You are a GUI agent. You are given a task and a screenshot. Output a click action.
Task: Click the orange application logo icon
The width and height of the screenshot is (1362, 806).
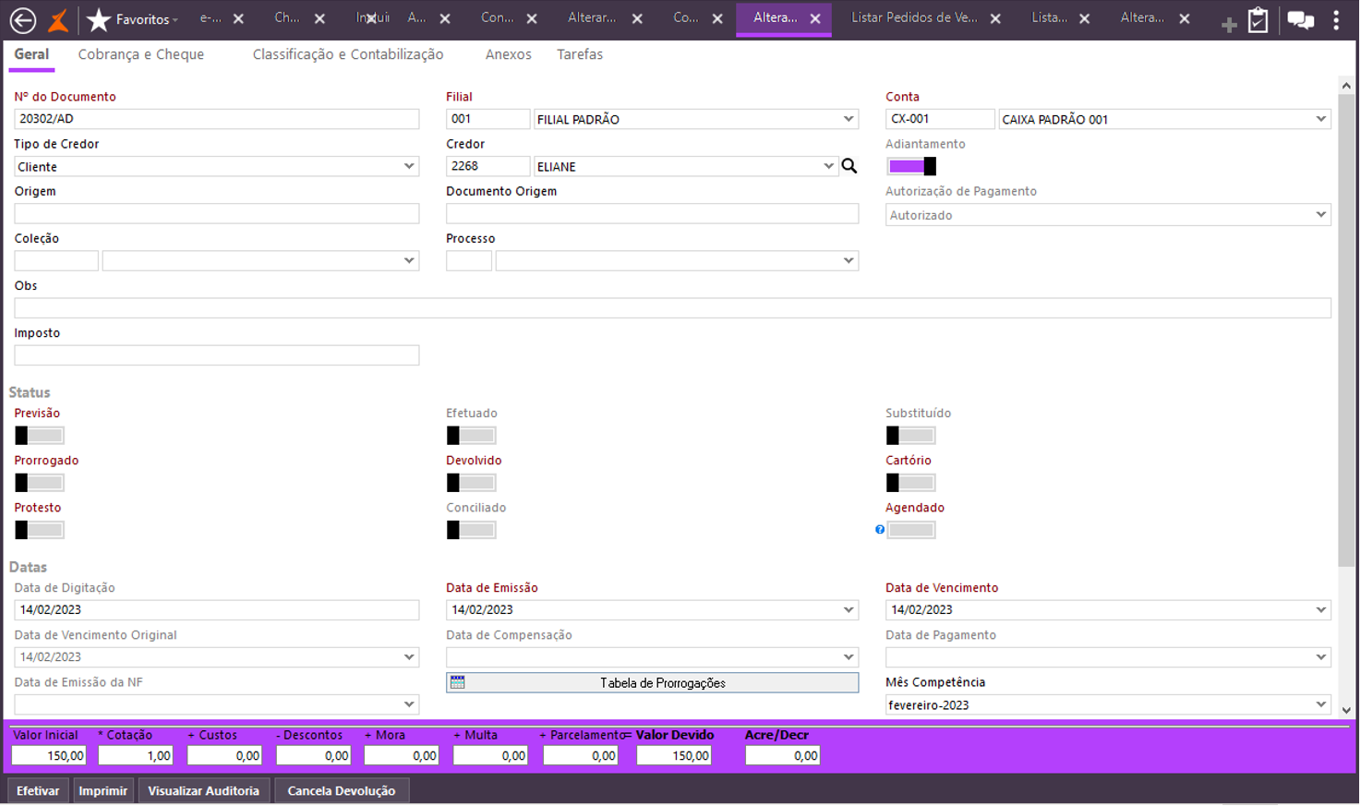tap(59, 20)
